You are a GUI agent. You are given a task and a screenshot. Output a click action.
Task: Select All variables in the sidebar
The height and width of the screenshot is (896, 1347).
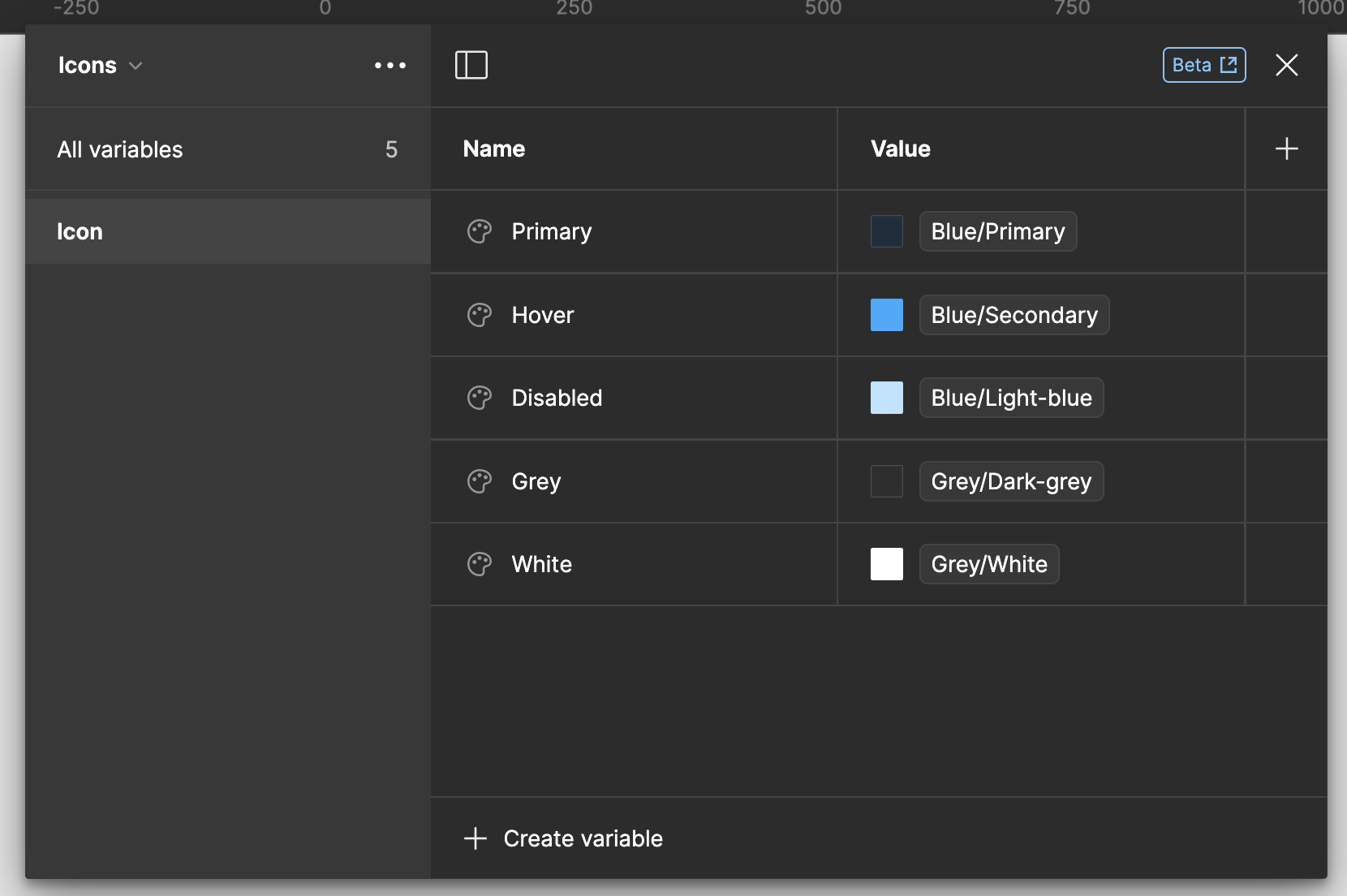tap(119, 149)
